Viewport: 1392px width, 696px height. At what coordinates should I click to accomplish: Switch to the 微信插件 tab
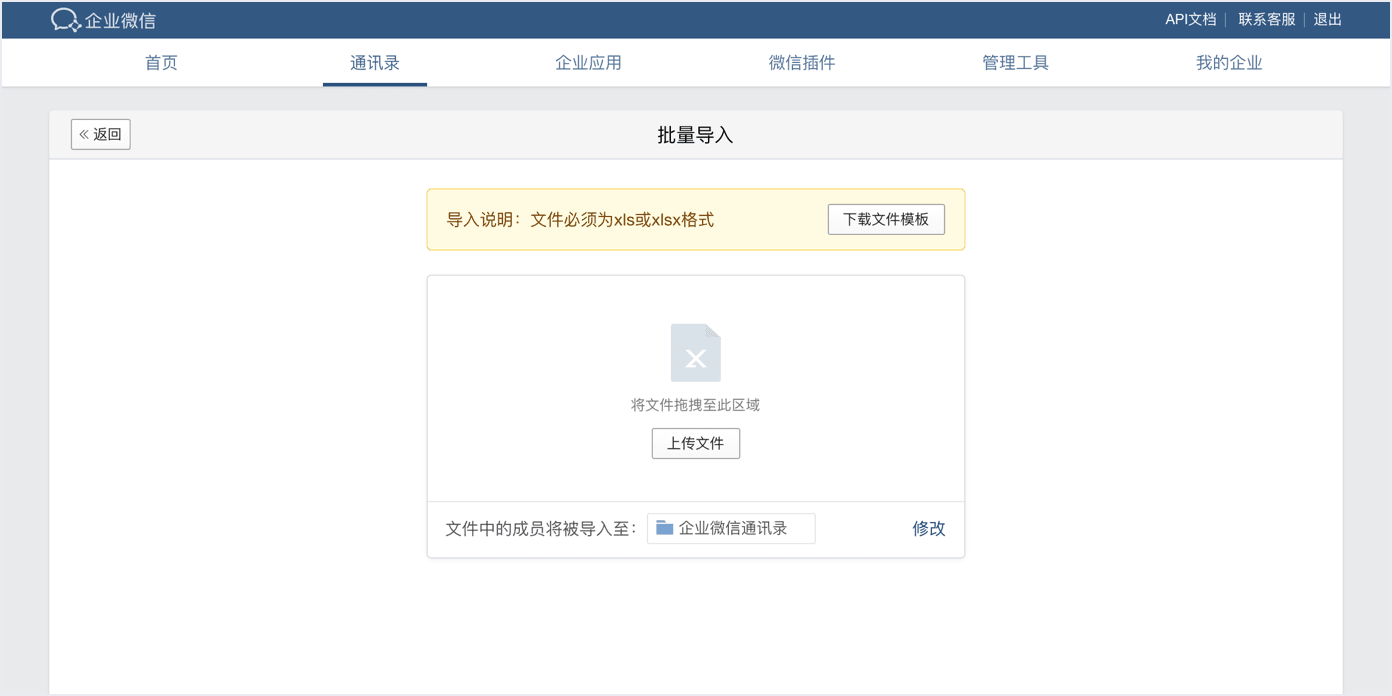[802, 62]
